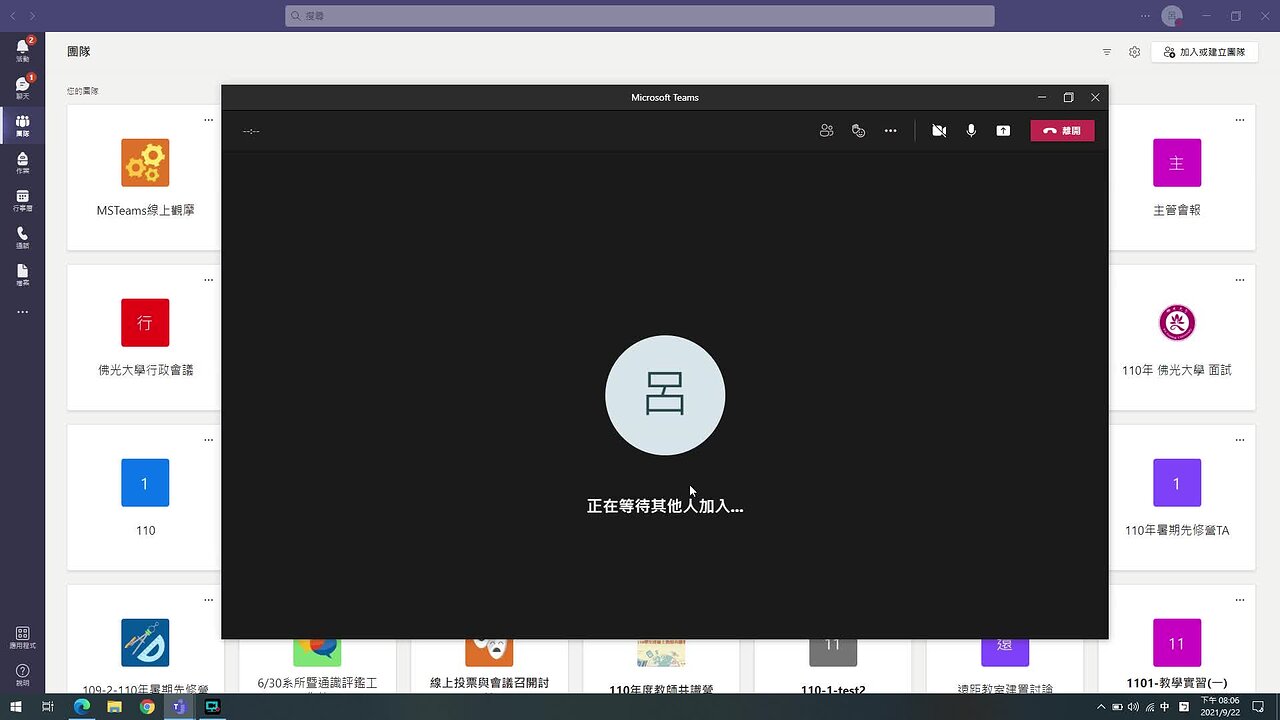Image resolution: width=1280 pixels, height=720 pixels.
Task: Show participants in the meeting window
Action: click(826, 131)
